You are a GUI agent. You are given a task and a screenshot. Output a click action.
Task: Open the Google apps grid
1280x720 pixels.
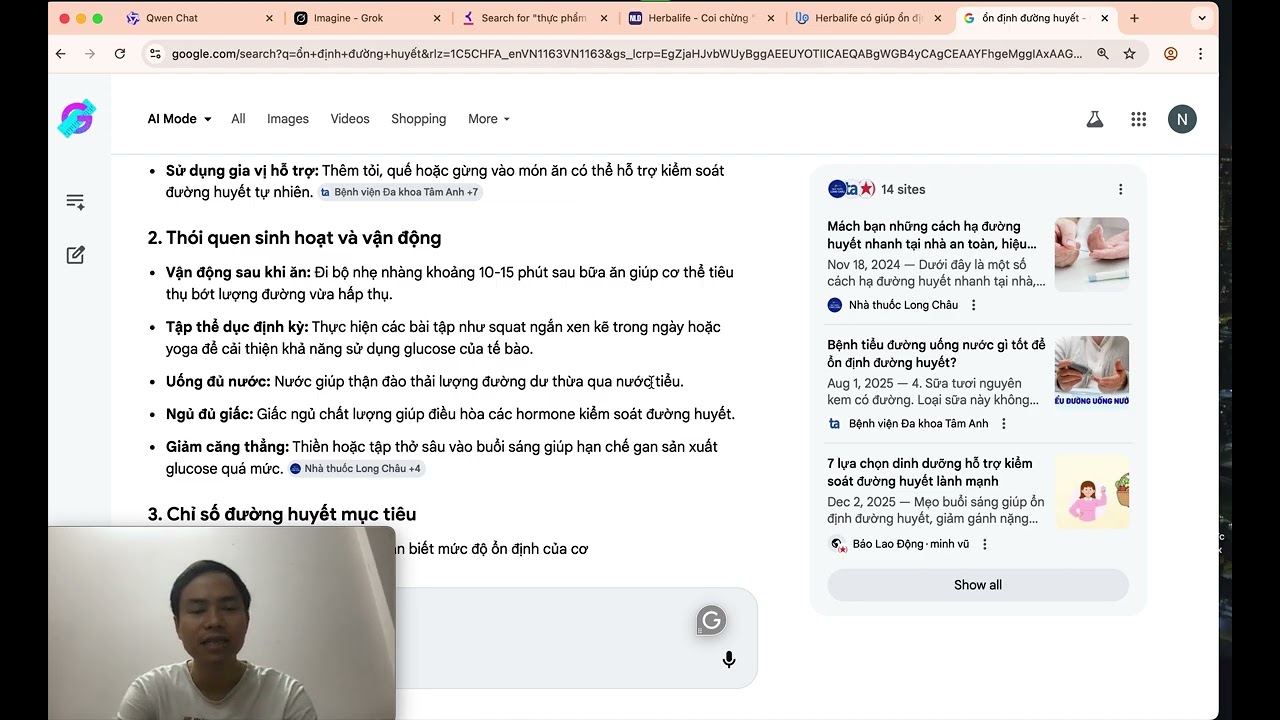(1138, 119)
